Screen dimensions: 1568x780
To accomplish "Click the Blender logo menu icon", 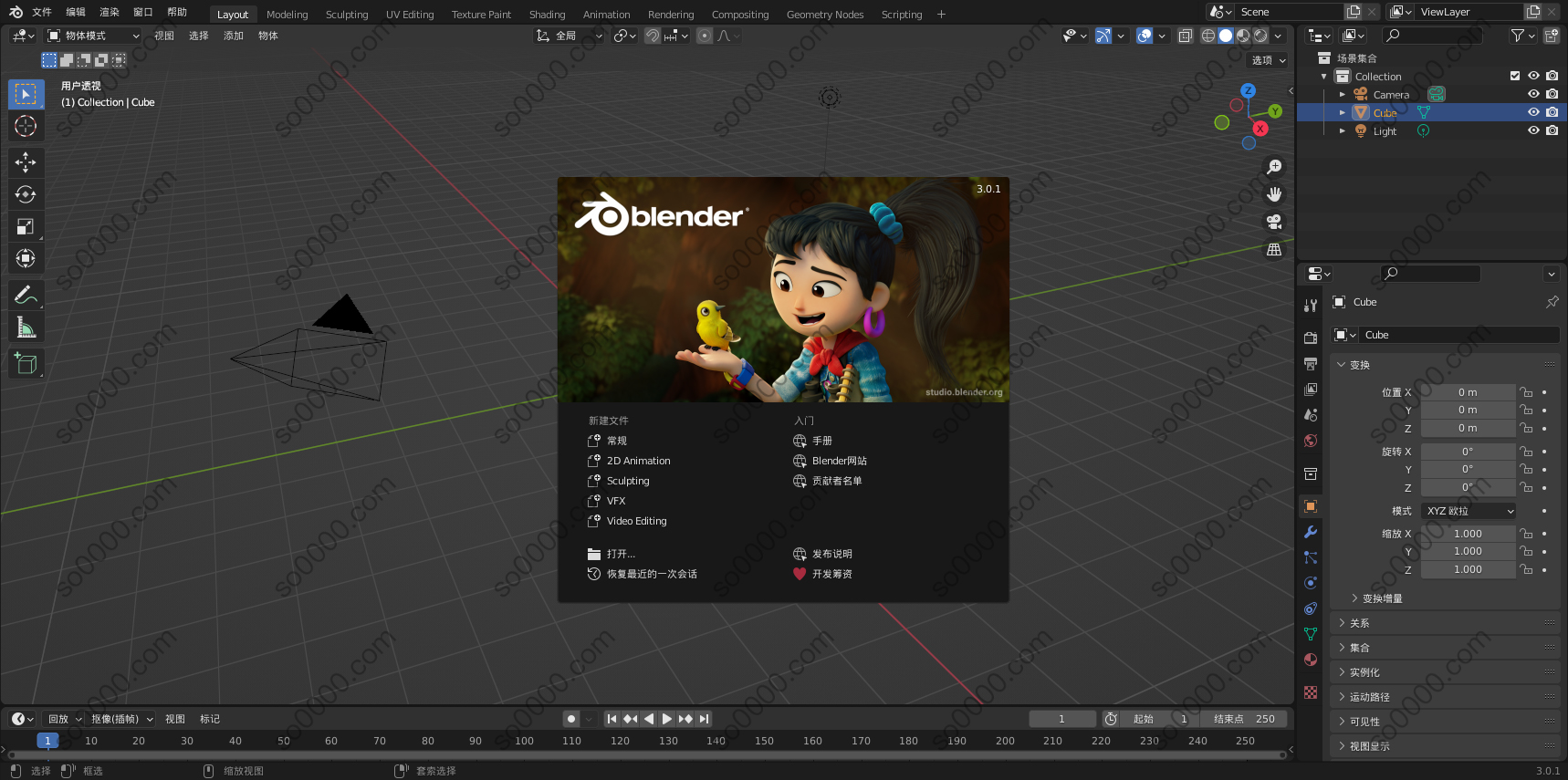I will click(x=16, y=12).
